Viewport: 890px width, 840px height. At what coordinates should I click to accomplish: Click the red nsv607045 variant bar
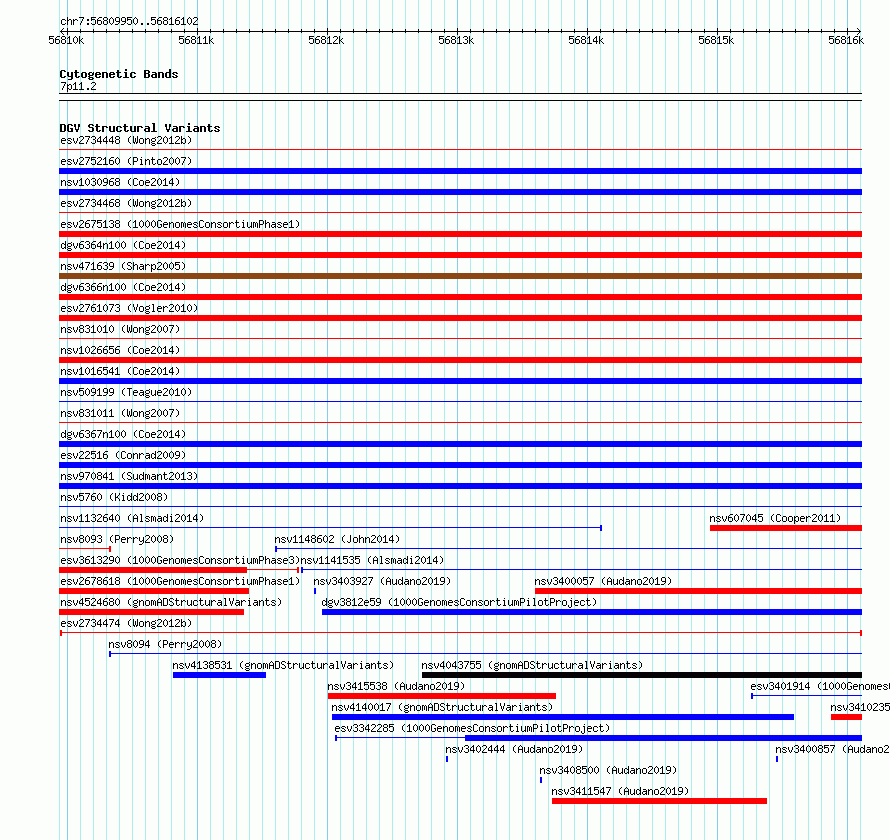point(786,528)
